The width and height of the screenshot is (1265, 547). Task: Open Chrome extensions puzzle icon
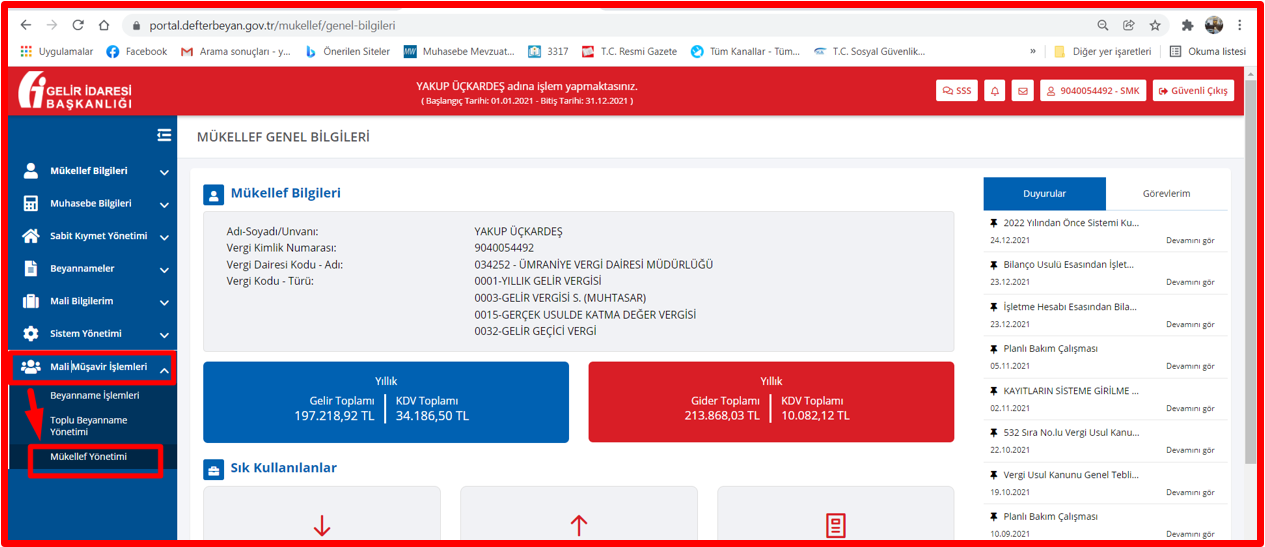[1187, 25]
